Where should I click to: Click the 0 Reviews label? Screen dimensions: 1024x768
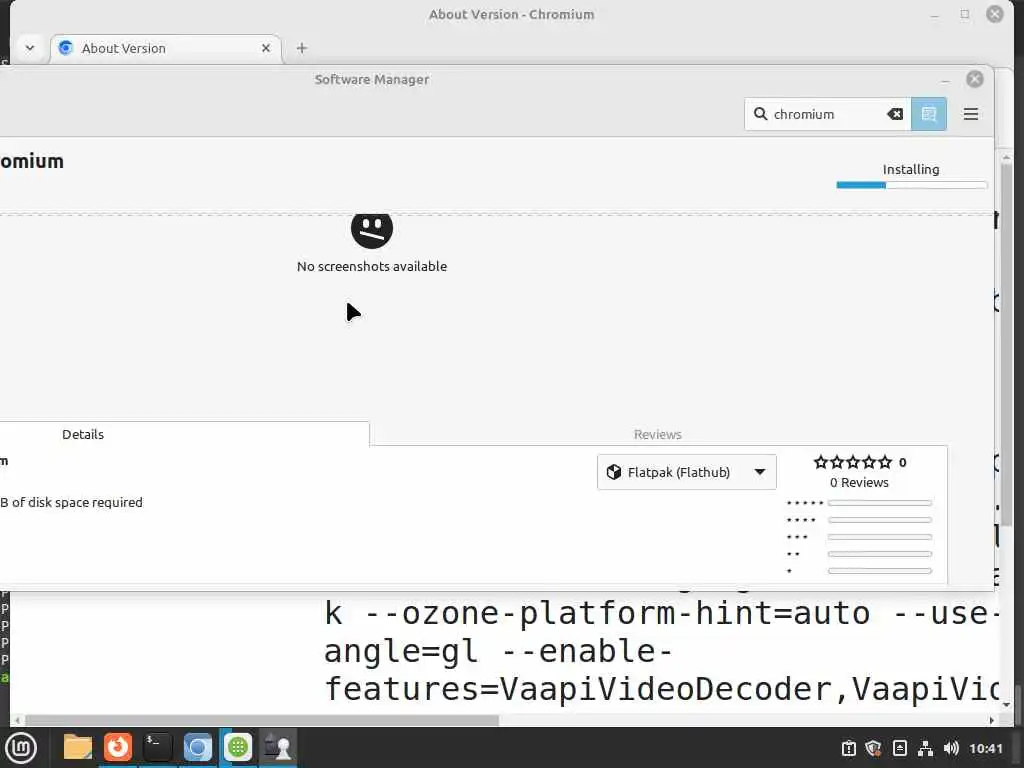[859, 483]
